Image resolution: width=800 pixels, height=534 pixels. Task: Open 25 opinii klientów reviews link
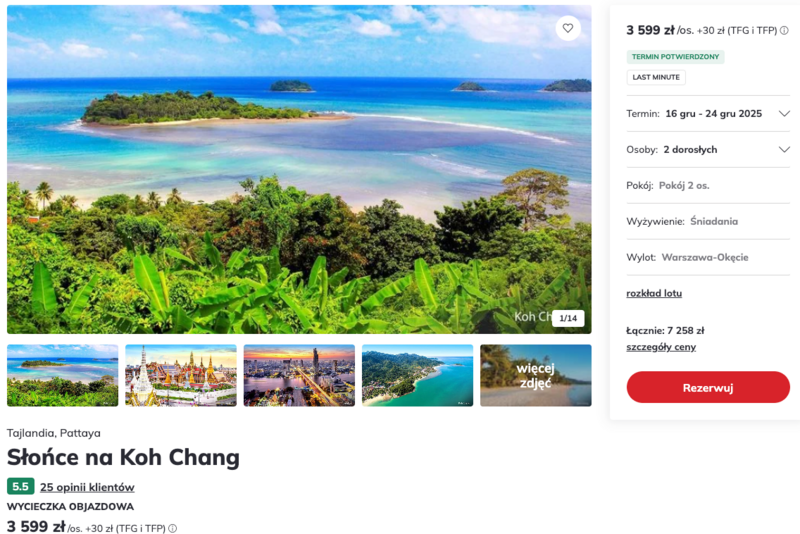(x=87, y=487)
